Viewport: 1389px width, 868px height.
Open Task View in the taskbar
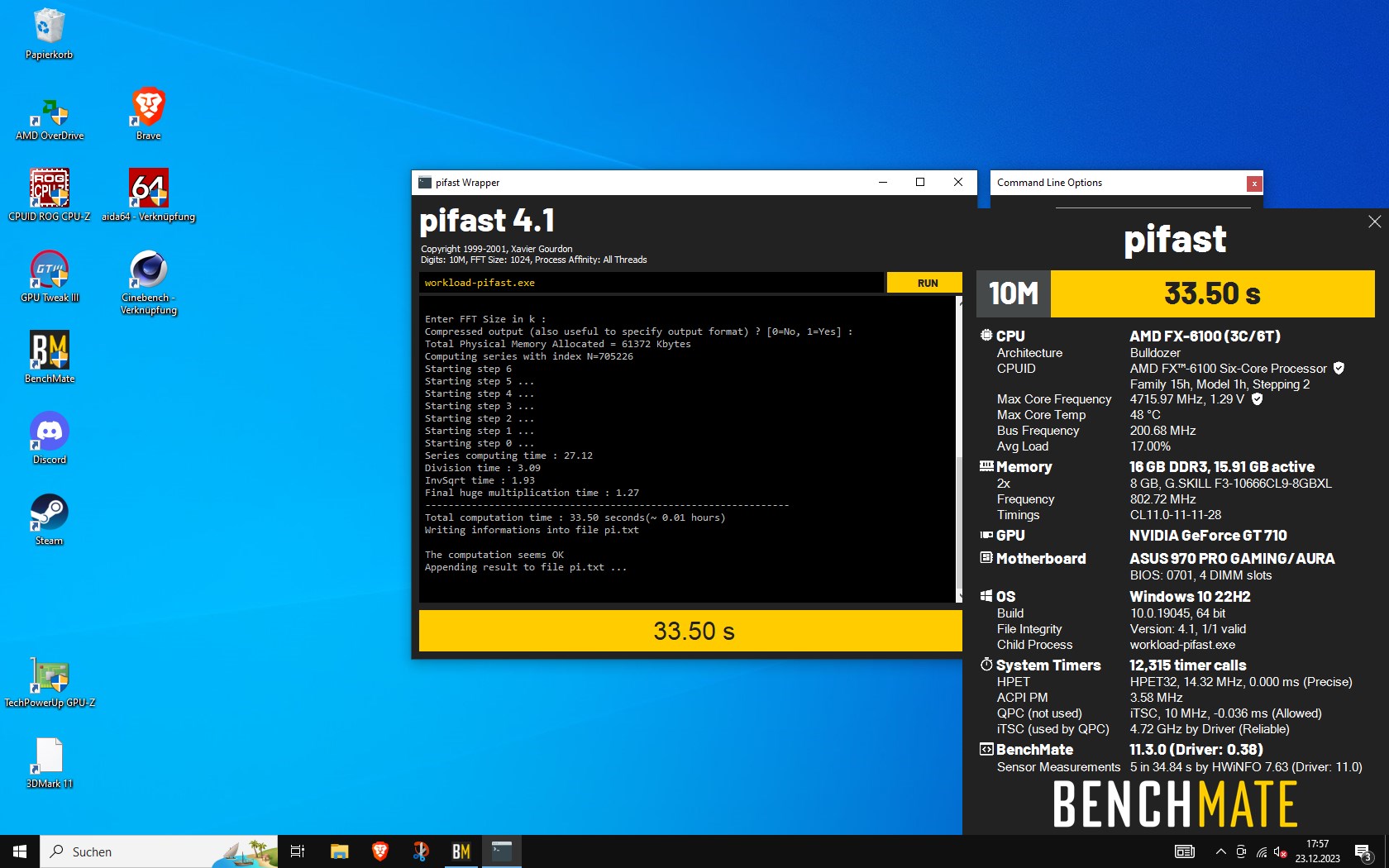tap(298, 851)
